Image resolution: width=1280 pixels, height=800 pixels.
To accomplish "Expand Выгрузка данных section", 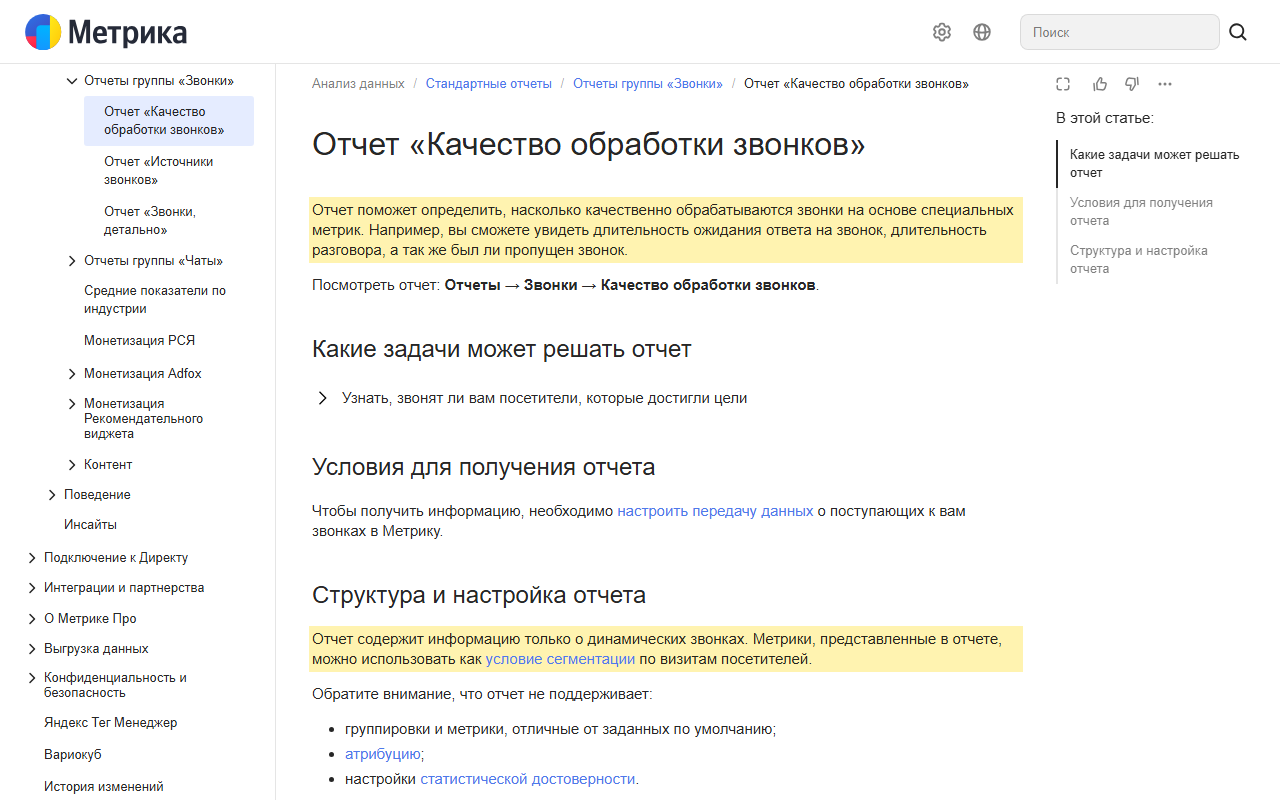I will (32, 649).
